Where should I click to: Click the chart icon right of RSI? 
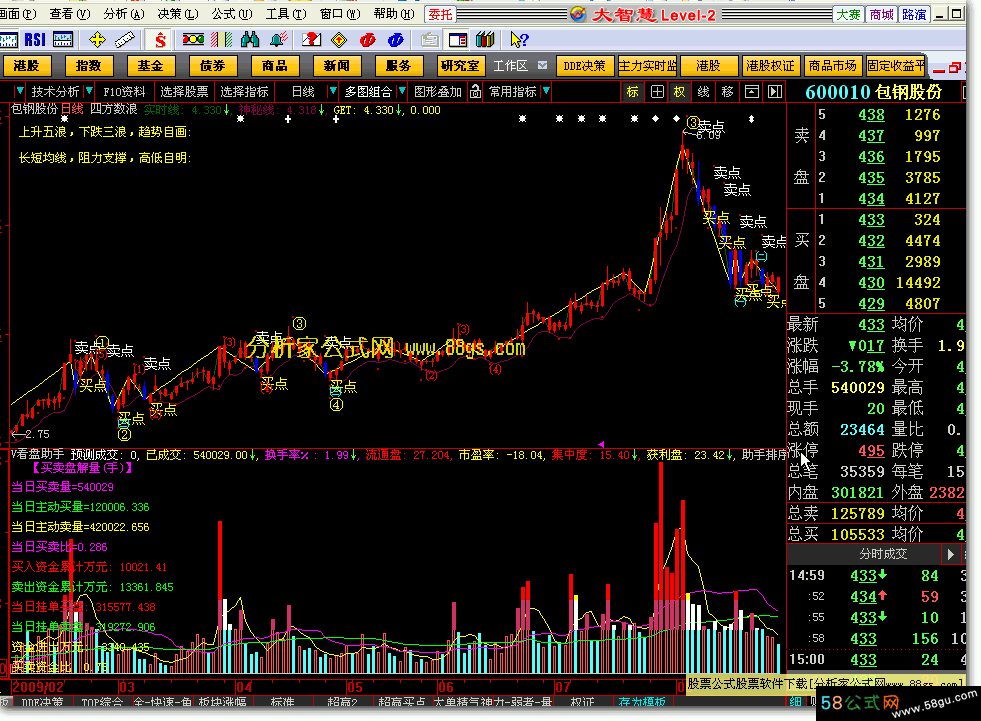coord(63,40)
